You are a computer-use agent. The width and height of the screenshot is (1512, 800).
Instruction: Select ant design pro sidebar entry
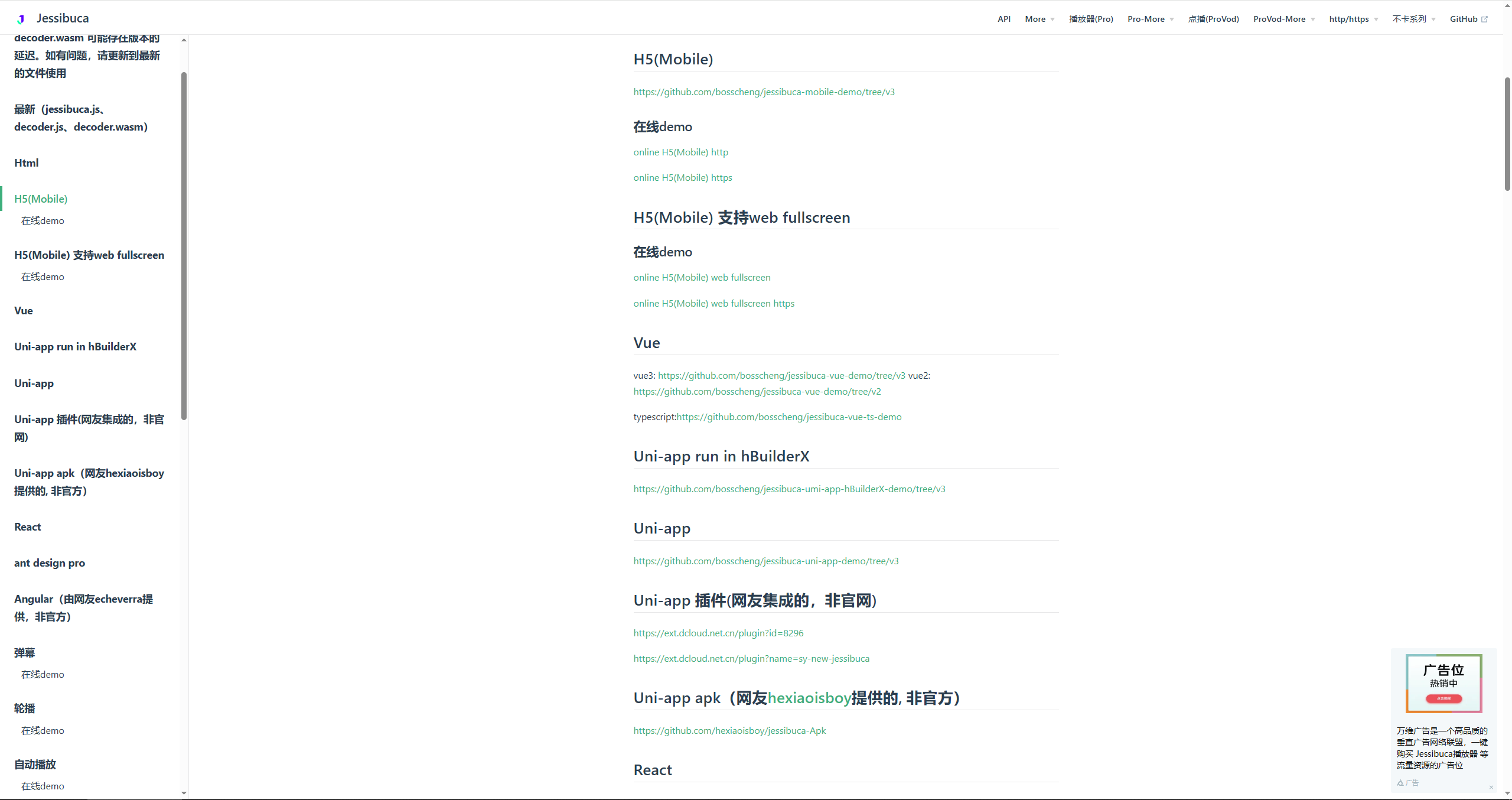(x=50, y=562)
